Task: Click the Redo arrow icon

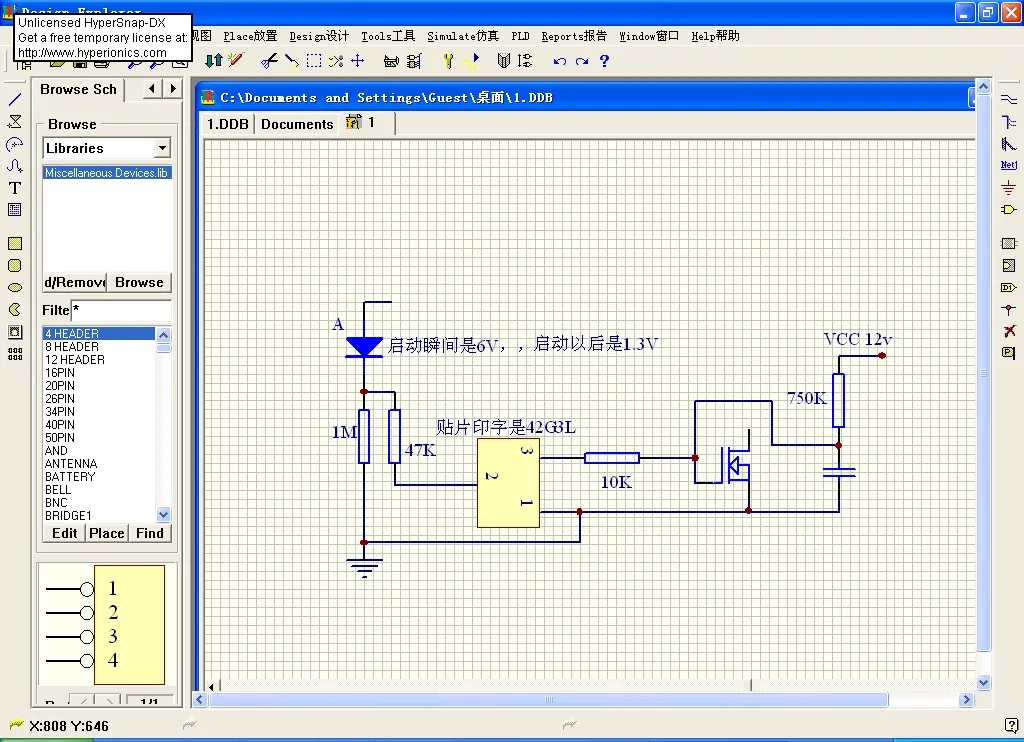Action: [582, 61]
